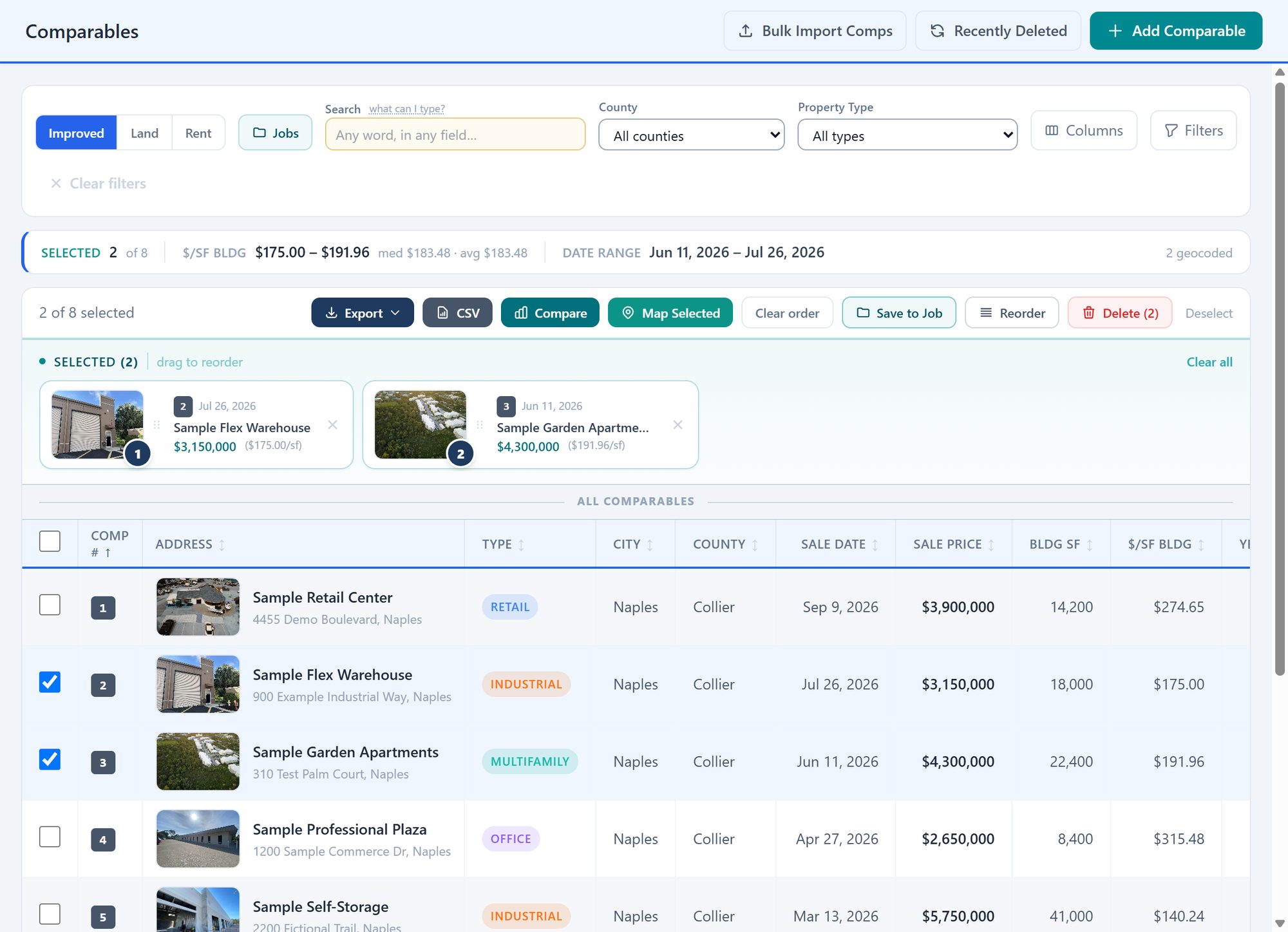Click the plus icon in Add Comparable
The width and height of the screenshot is (1288, 932).
[x=1115, y=31]
